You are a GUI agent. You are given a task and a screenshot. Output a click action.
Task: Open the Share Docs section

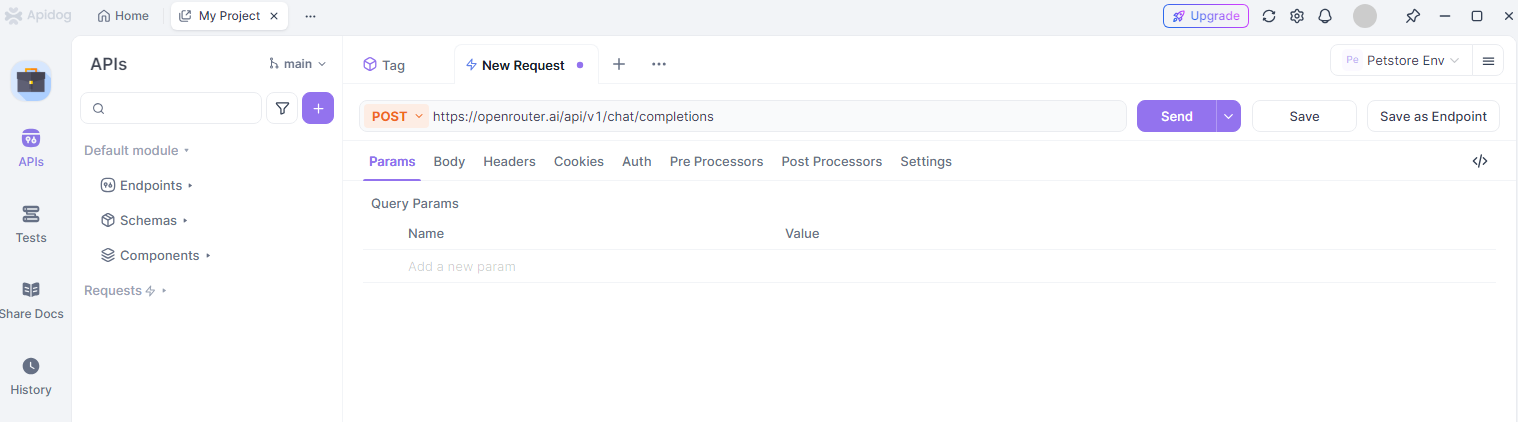tap(31, 300)
